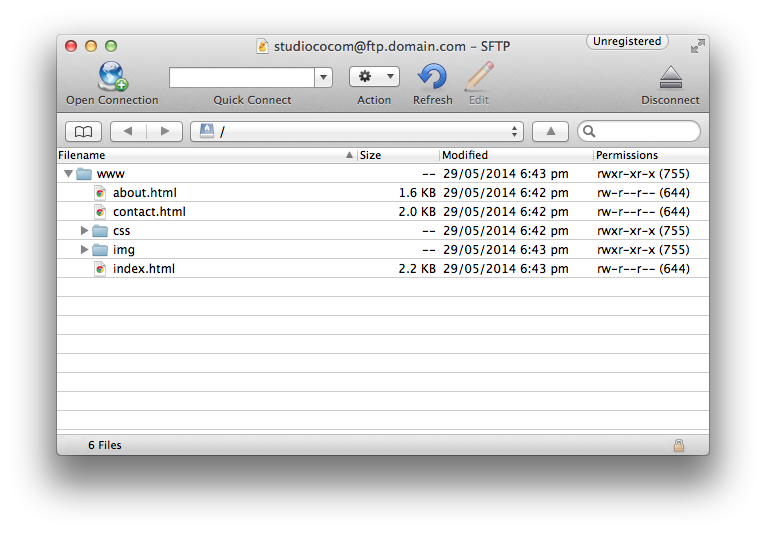The width and height of the screenshot is (766, 534).
Task: Select the img folder icon
Action: (x=100, y=250)
